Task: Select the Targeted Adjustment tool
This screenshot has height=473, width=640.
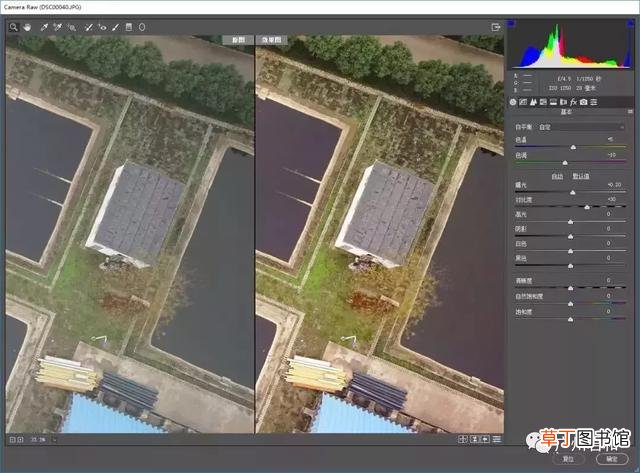Action: coord(72,27)
